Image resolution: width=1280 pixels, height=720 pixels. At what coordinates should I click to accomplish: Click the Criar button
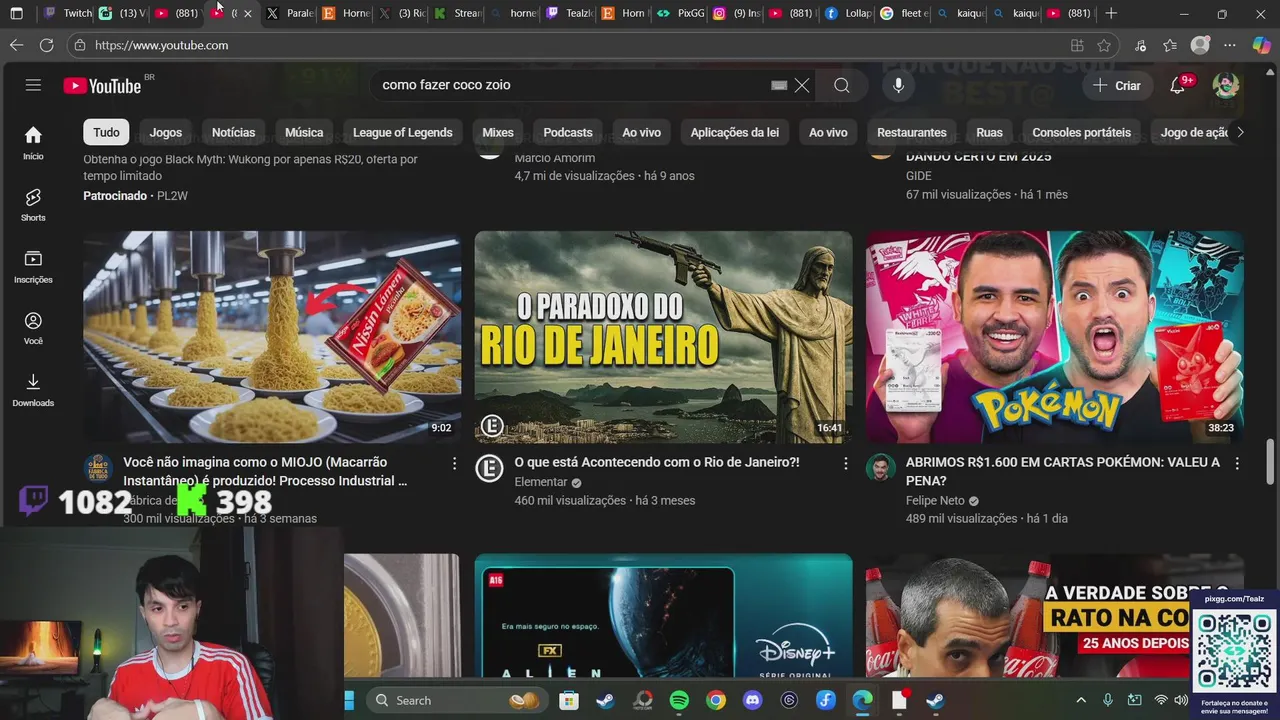click(x=1117, y=86)
